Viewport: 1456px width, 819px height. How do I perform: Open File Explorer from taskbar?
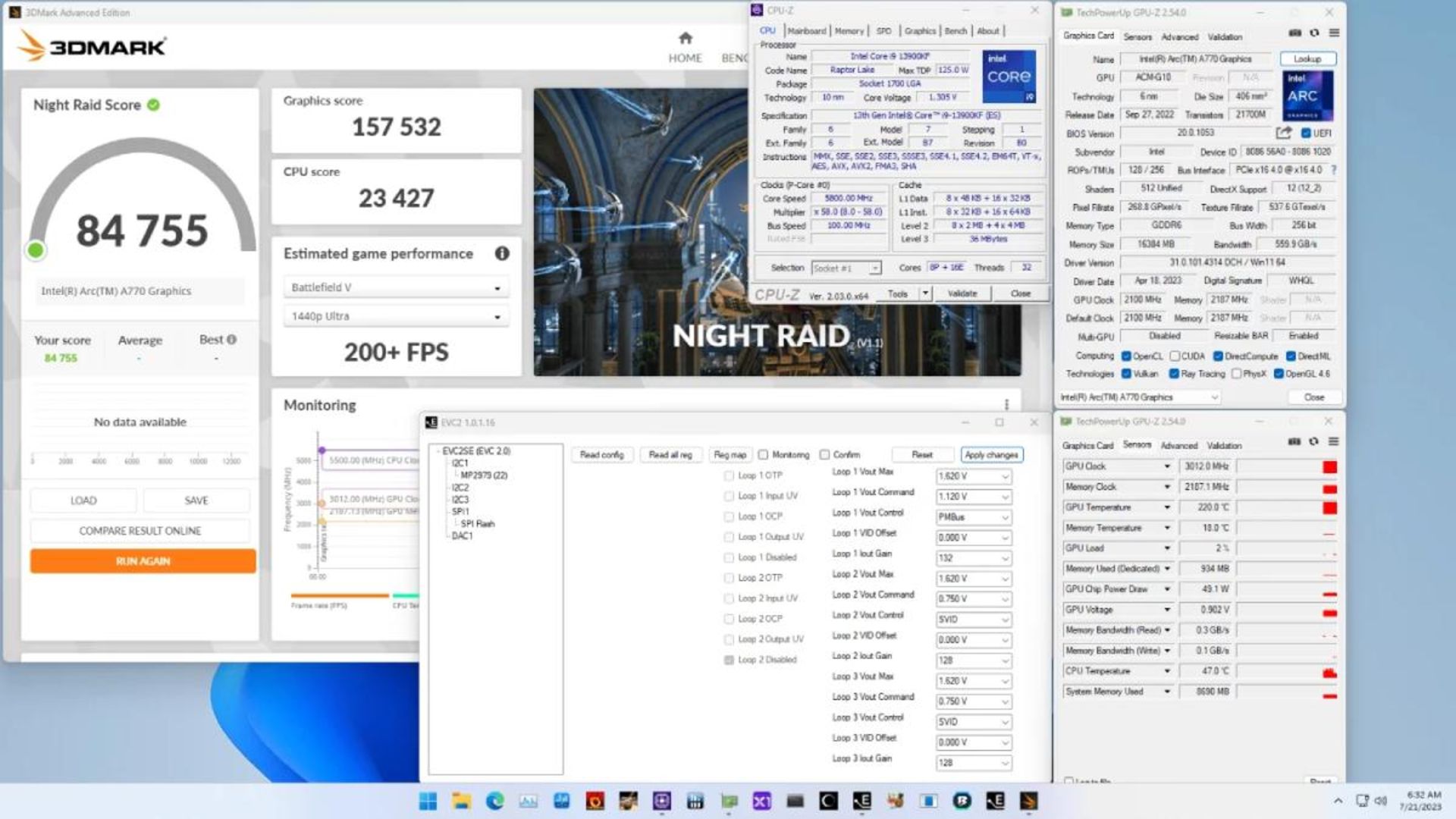click(x=461, y=801)
